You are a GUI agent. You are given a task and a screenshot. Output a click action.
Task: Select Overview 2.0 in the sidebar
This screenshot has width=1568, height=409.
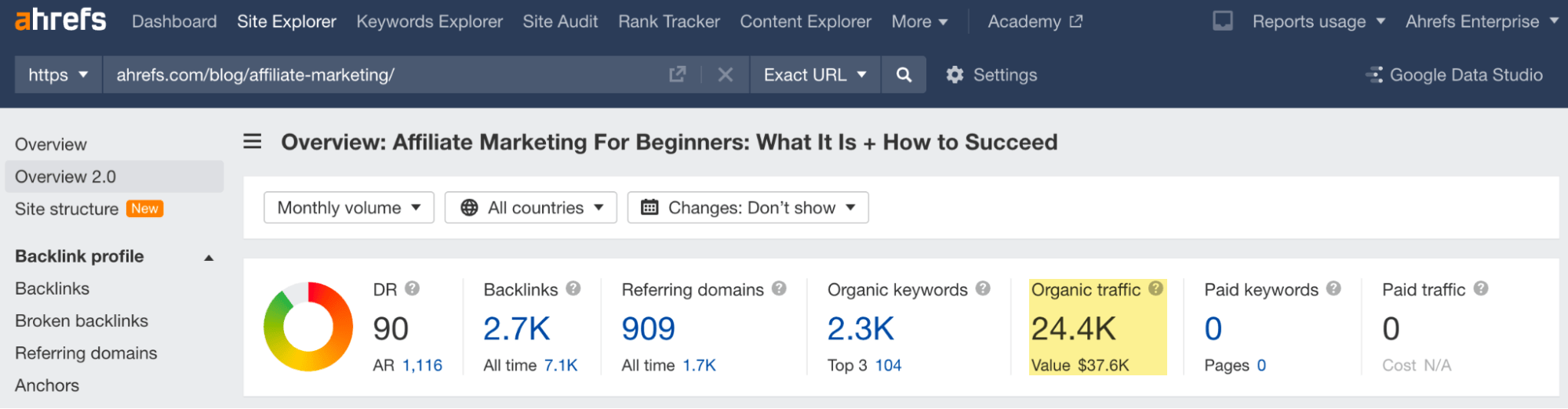point(114,176)
